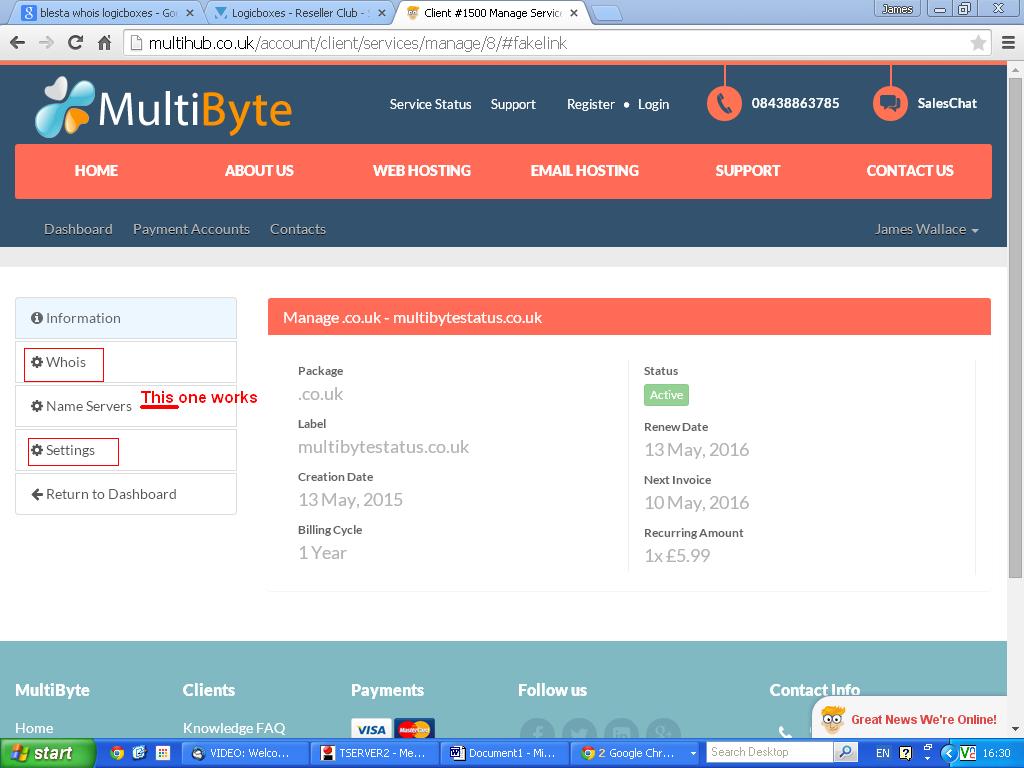Click the page vertical scrollbar thumb
The width and height of the screenshot is (1024, 768).
[1015, 327]
